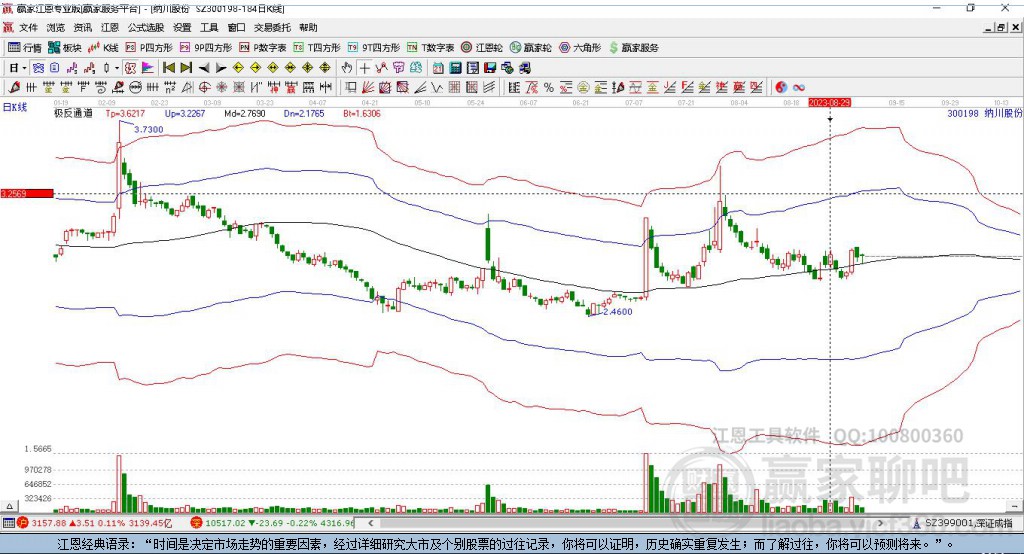Click the 2023-08-29 date marker
This screenshot has height=554, width=1024.
(829, 103)
